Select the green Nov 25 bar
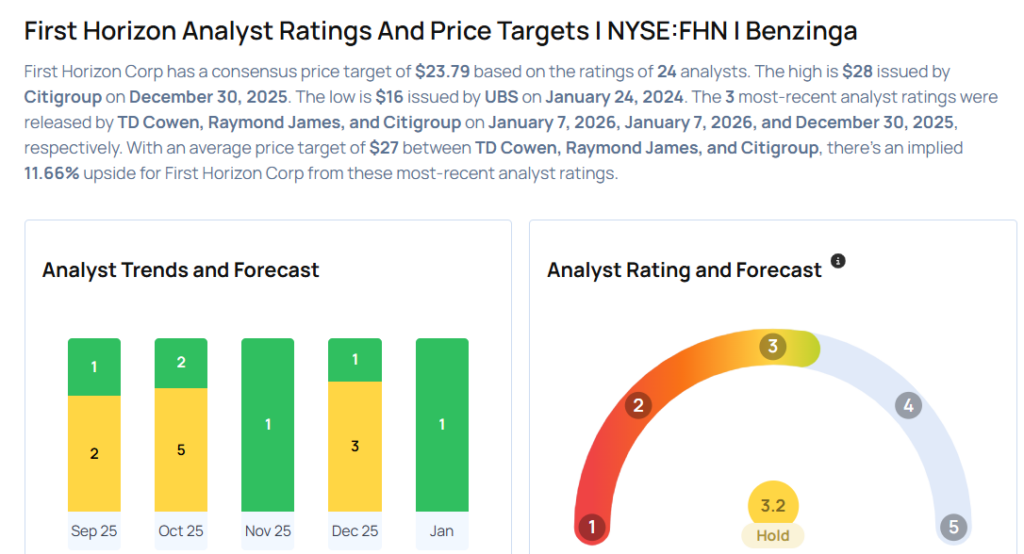This screenshot has width=1024, height=554. [268, 425]
